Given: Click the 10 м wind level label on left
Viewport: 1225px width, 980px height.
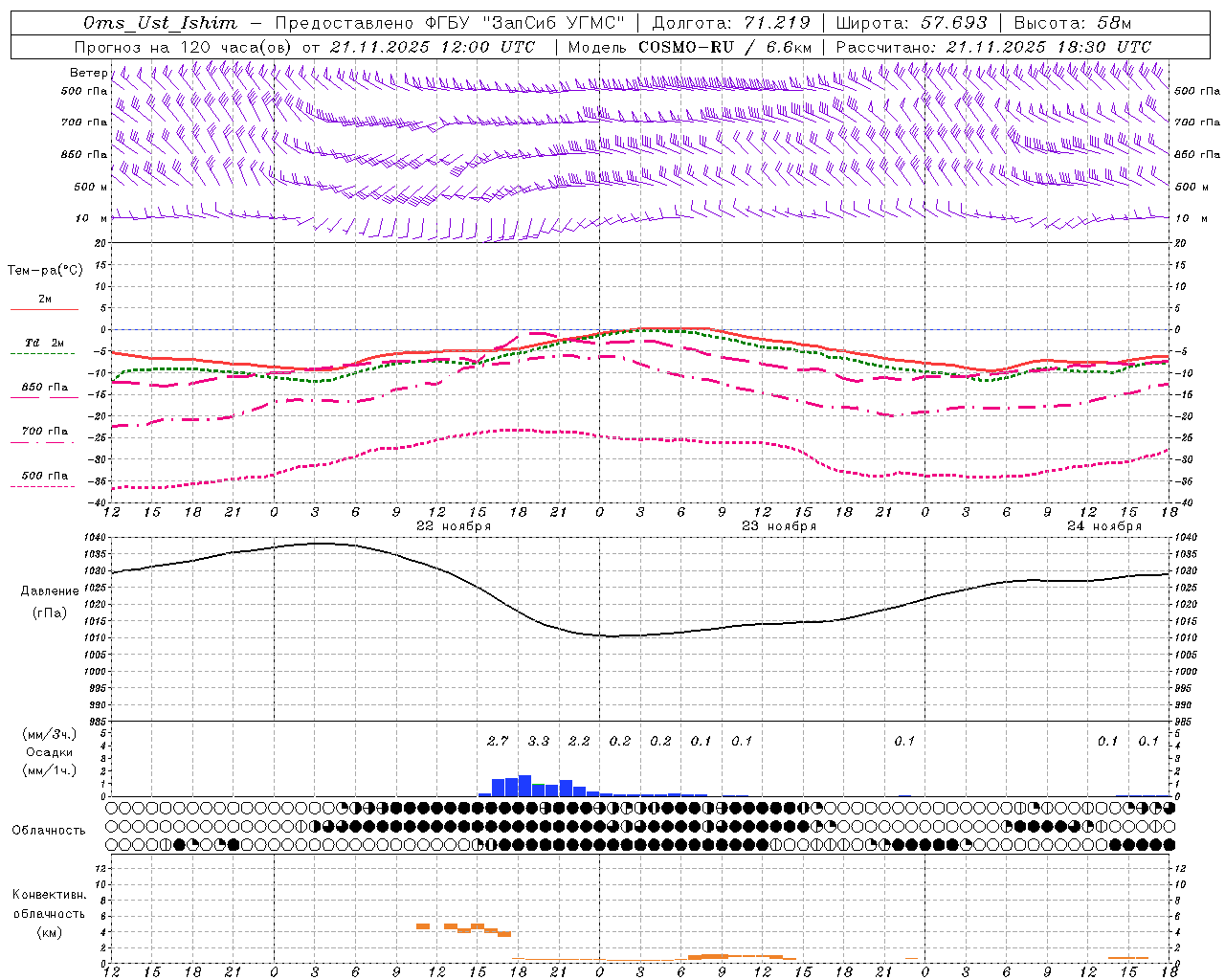Looking at the screenshot, I should (x=91, y=218).
